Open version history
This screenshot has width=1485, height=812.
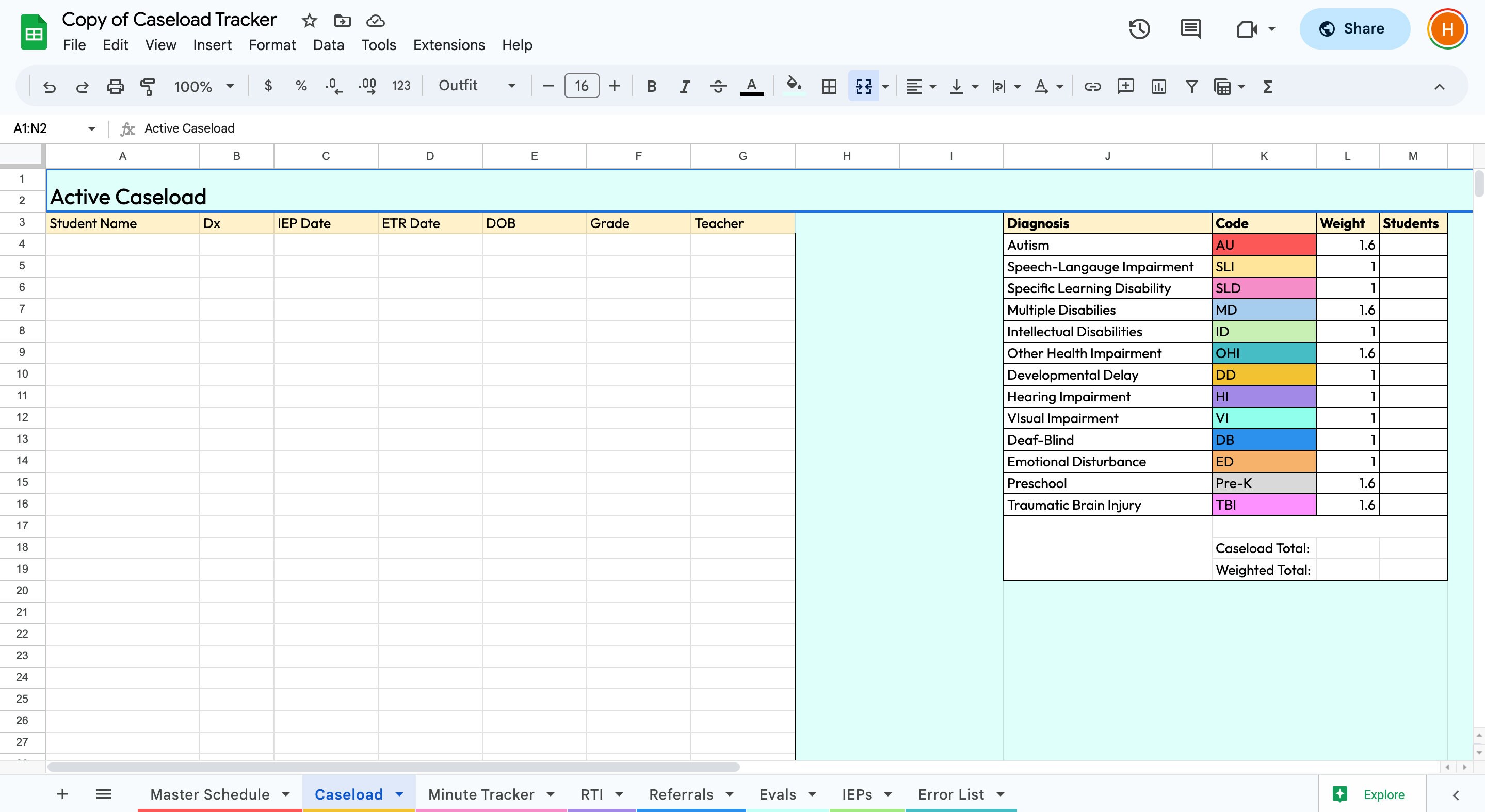point(1139,28)
